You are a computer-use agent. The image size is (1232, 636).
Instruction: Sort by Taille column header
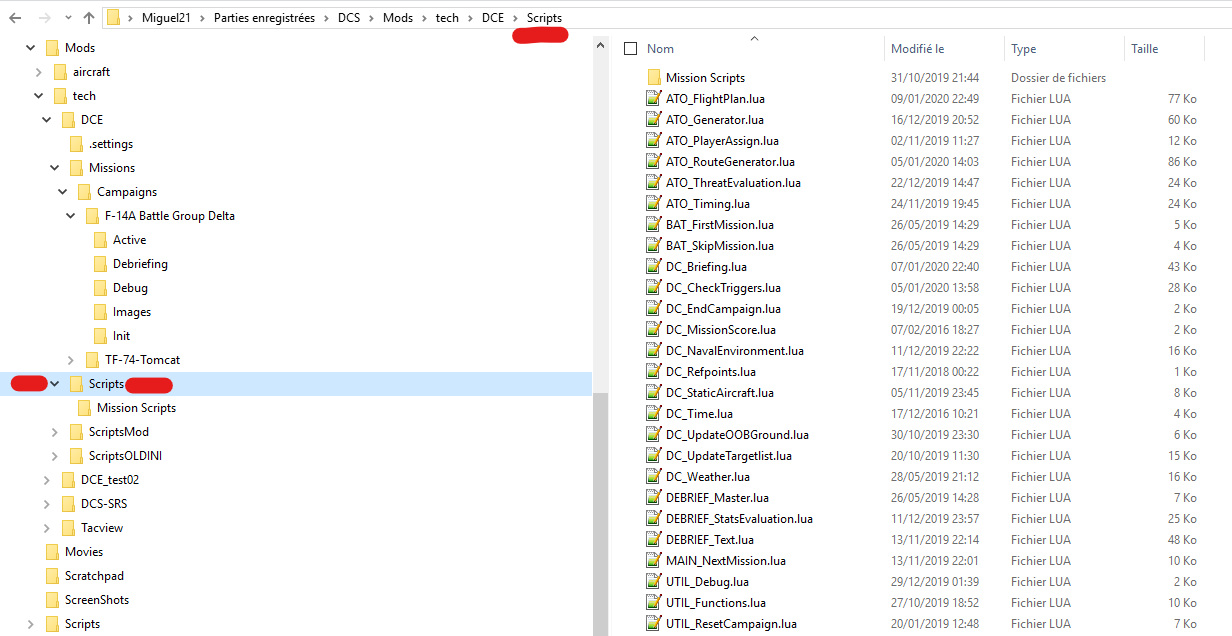pyautogui.click(x=1144, y=48)
